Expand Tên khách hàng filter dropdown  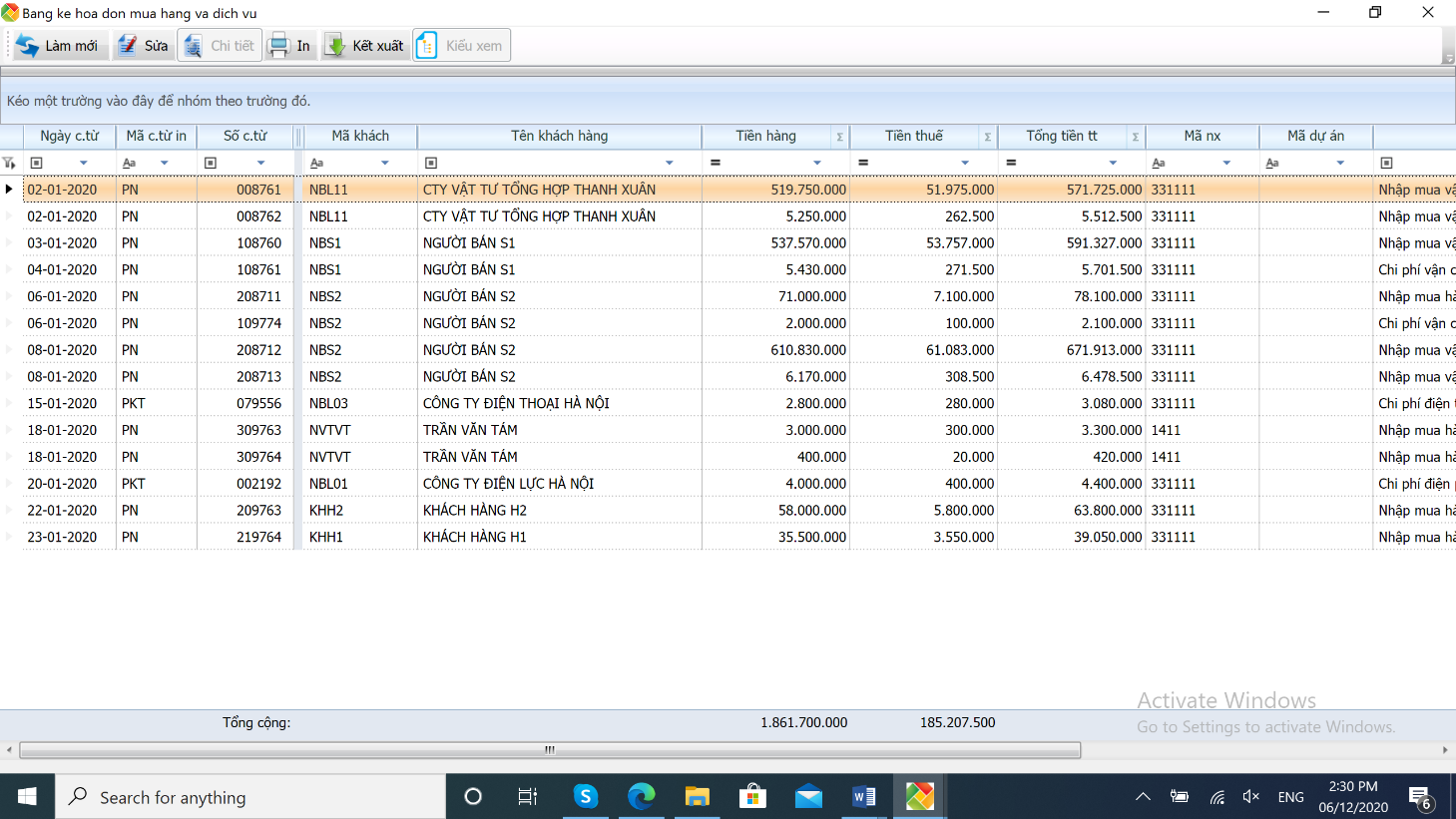(x=670, y=163)
